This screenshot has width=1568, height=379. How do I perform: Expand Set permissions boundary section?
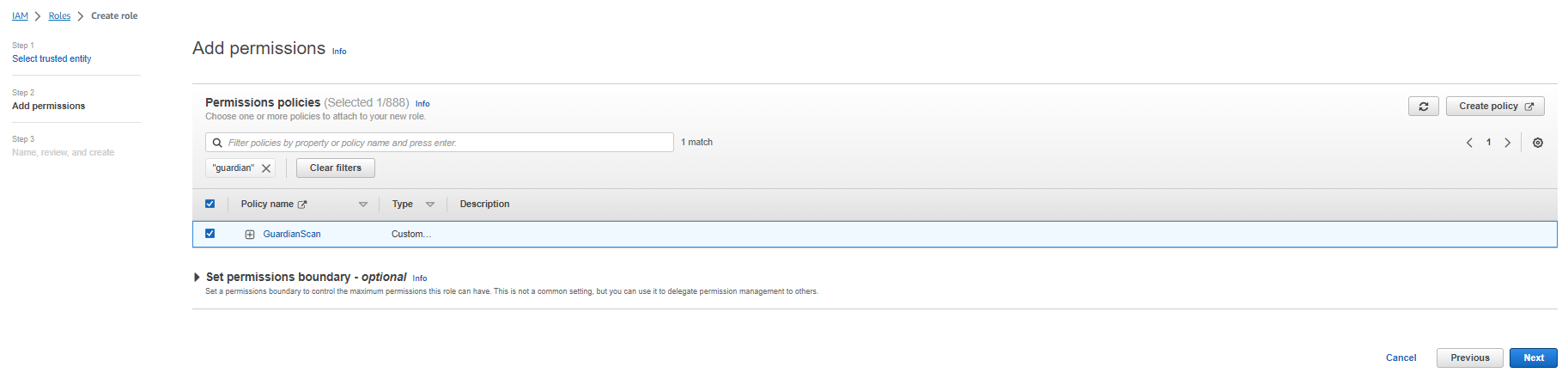coord(197,277)
